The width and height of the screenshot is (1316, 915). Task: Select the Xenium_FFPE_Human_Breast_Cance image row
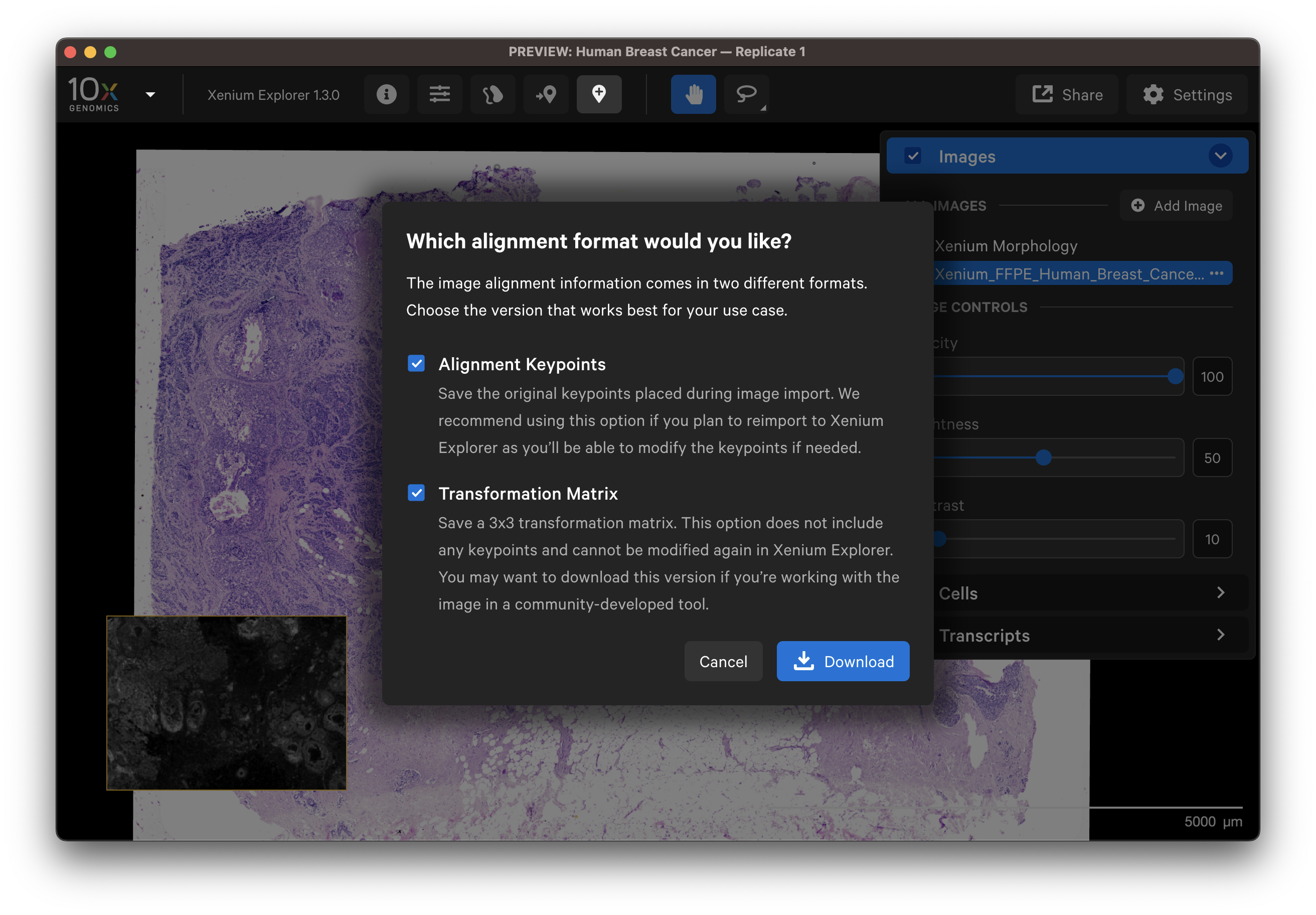(1082, 273)
